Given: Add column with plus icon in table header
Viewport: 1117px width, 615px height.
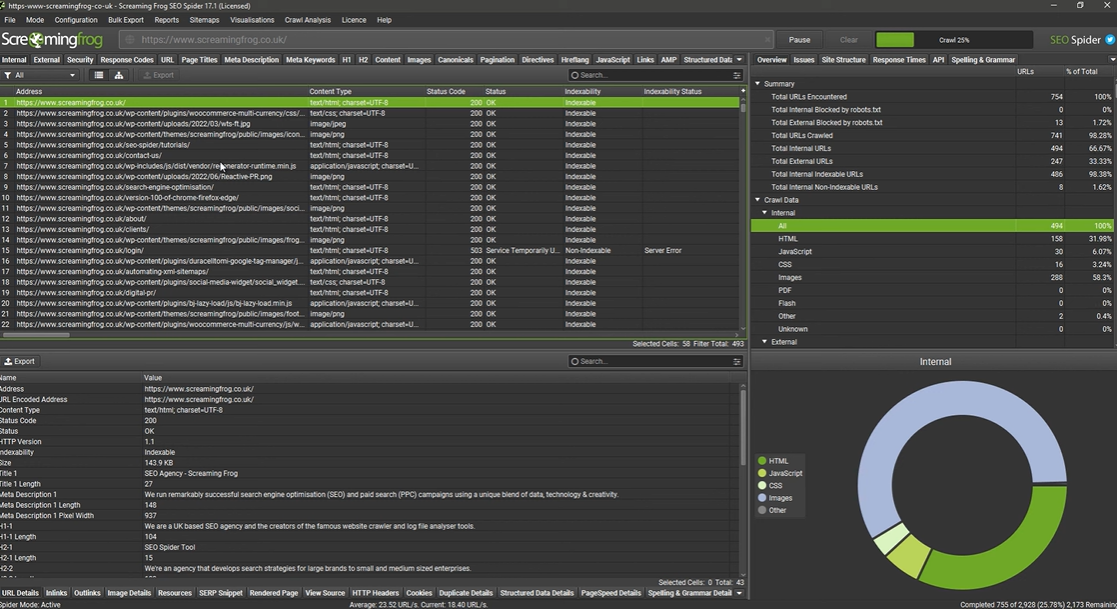Looking at the screenshot, I should [x=743, y=91].
